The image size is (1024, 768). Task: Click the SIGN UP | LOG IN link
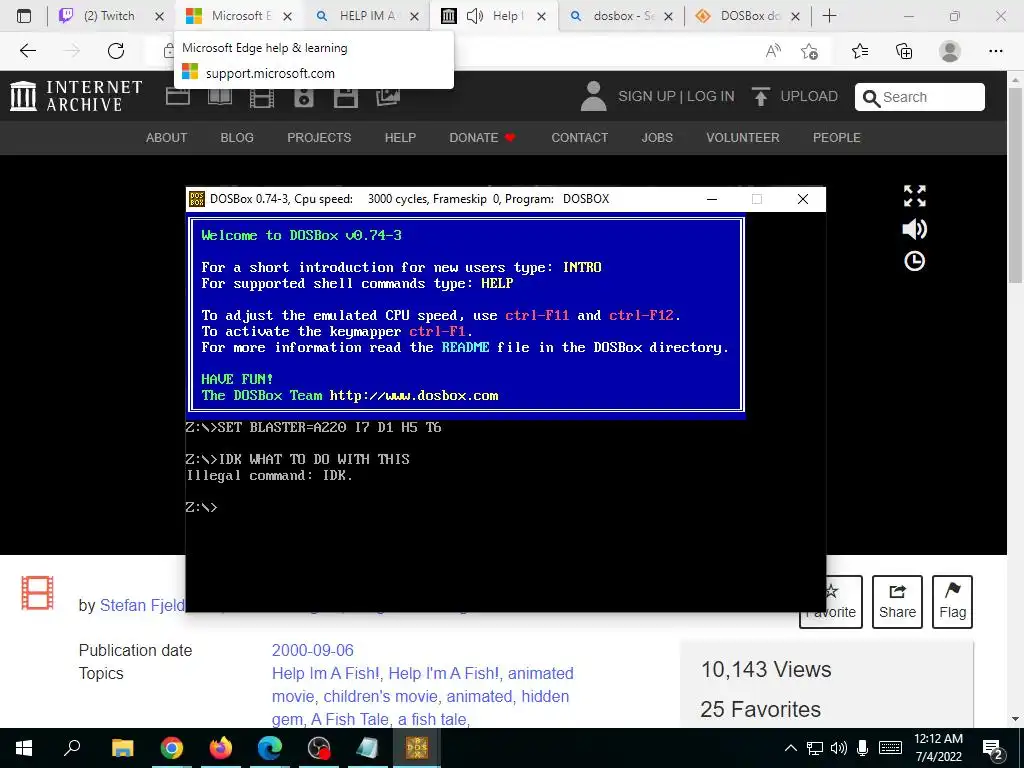click(677, 97)
